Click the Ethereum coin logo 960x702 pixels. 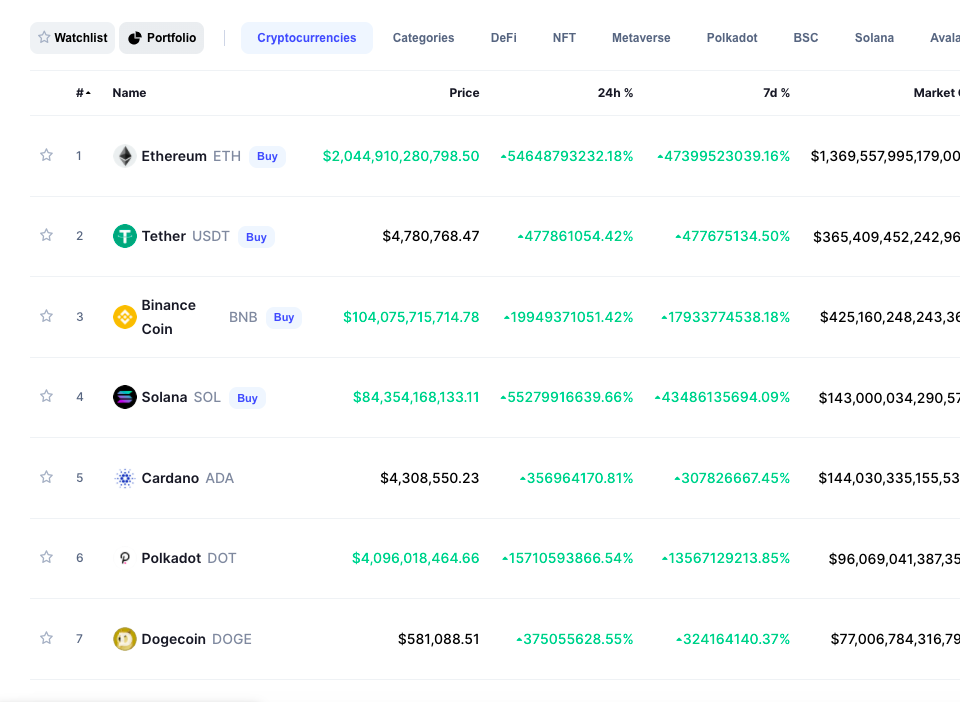(125, 156)
